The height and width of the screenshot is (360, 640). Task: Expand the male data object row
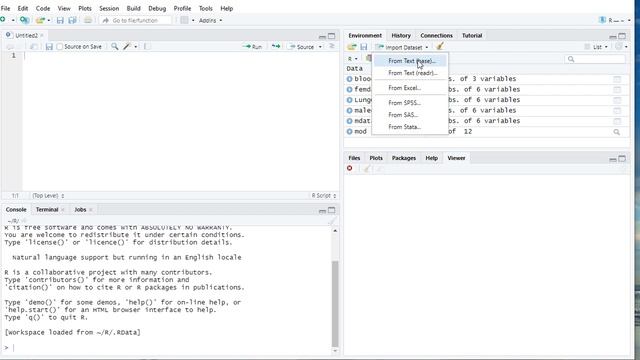coord(349,111)
